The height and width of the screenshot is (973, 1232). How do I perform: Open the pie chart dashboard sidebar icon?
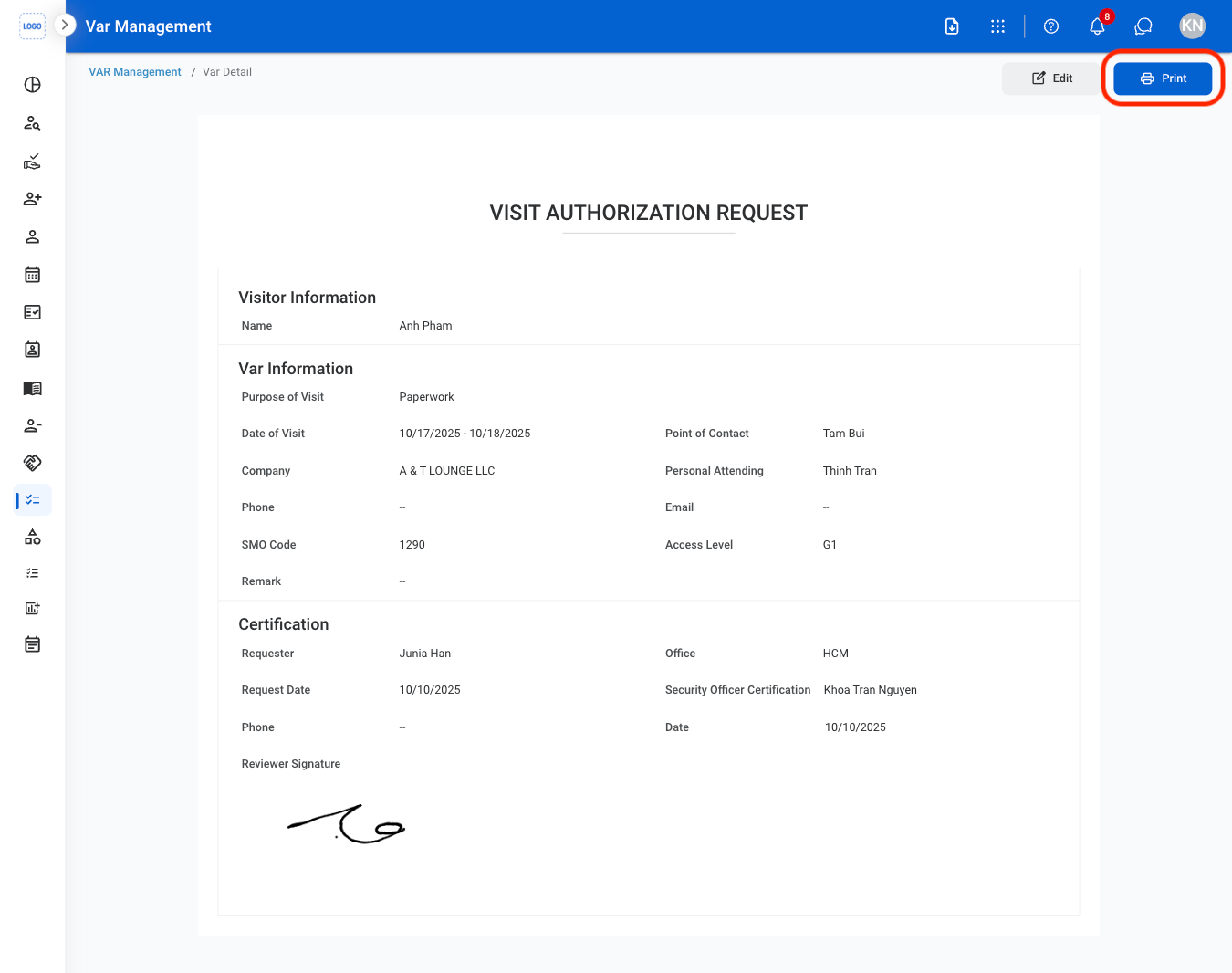click(x=32, y=85)
